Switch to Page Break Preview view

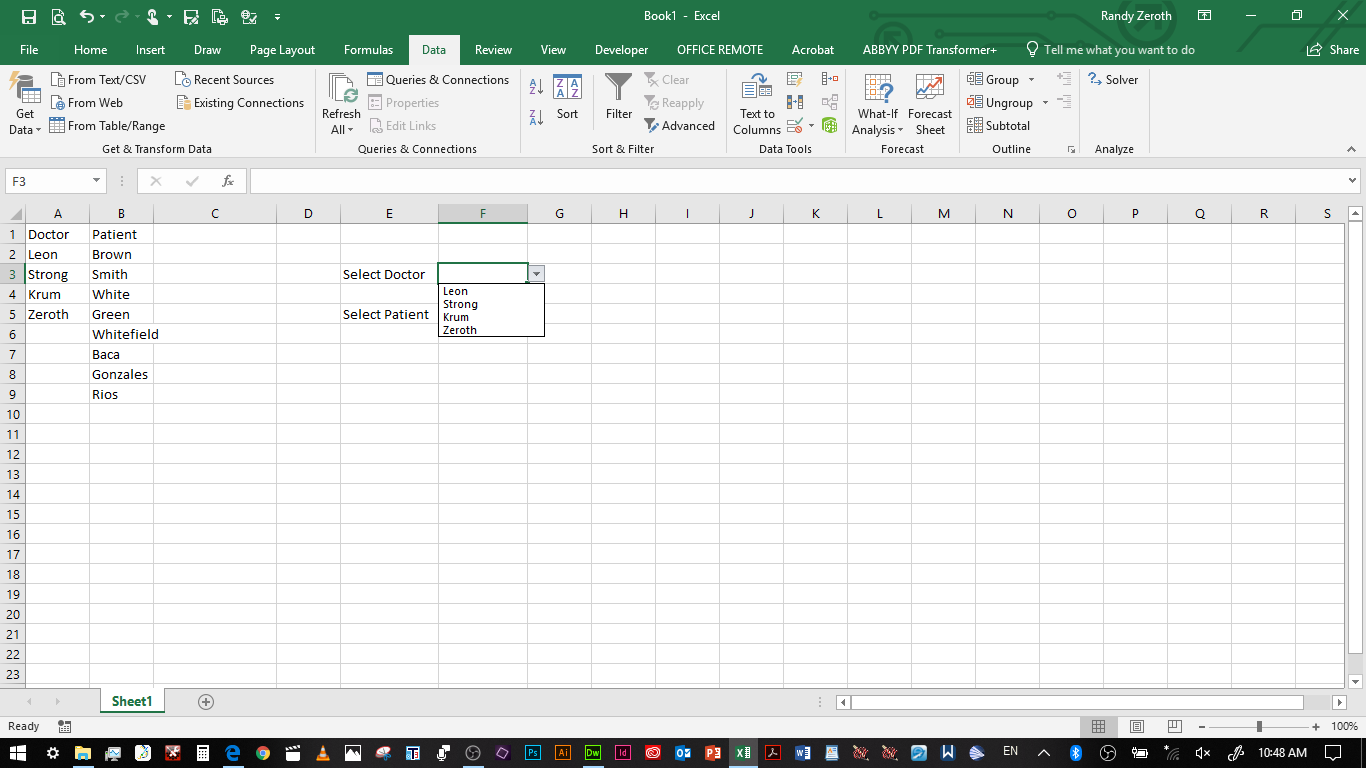[1175, 726]
